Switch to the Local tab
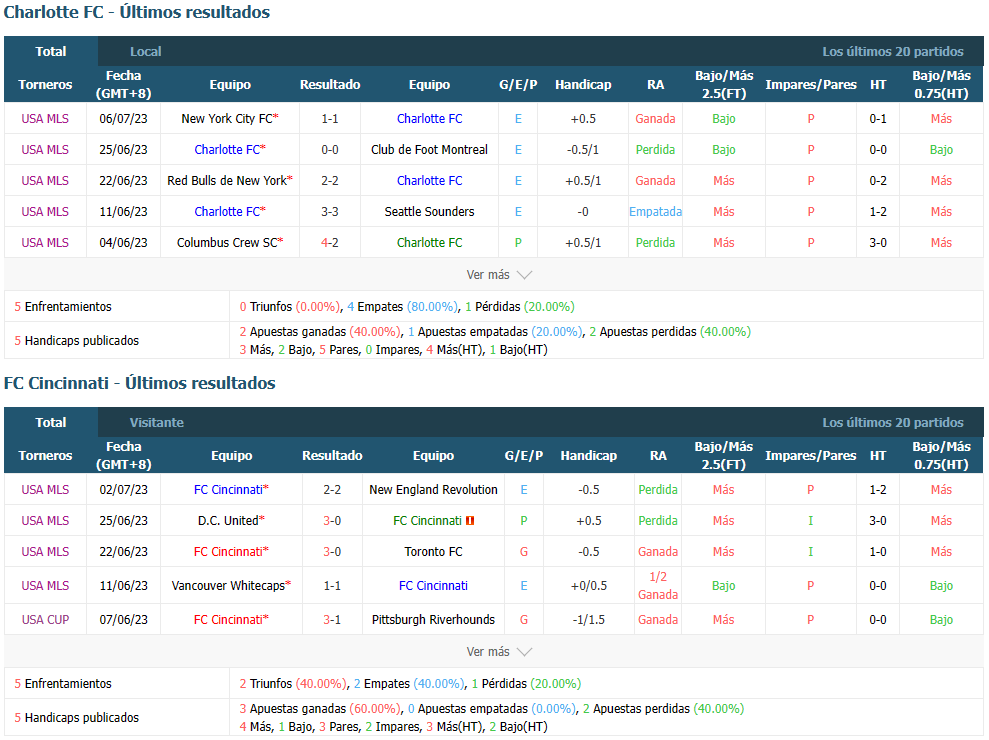The image size is (989, 740). tap(146, 52)
